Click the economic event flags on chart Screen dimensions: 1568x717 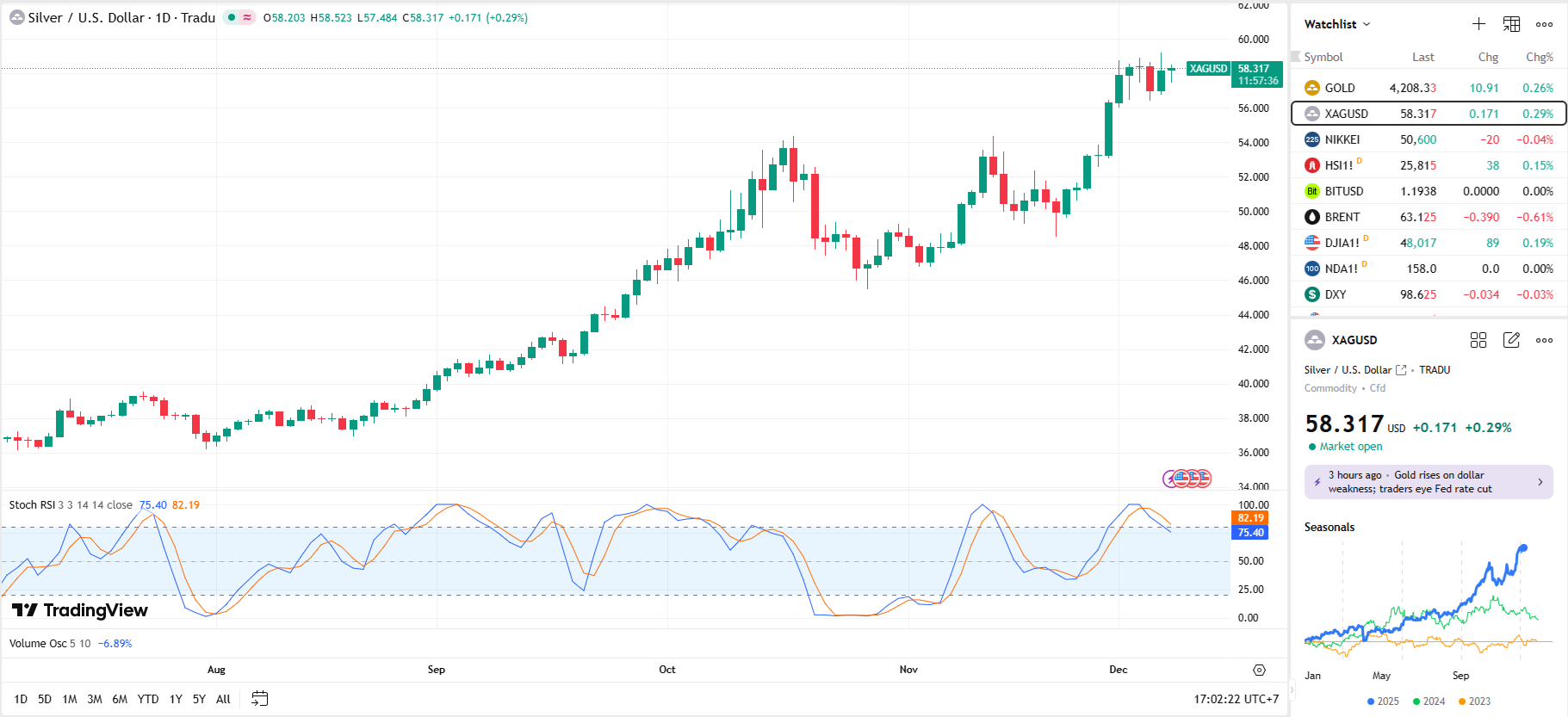click(x=1187, y=478)
